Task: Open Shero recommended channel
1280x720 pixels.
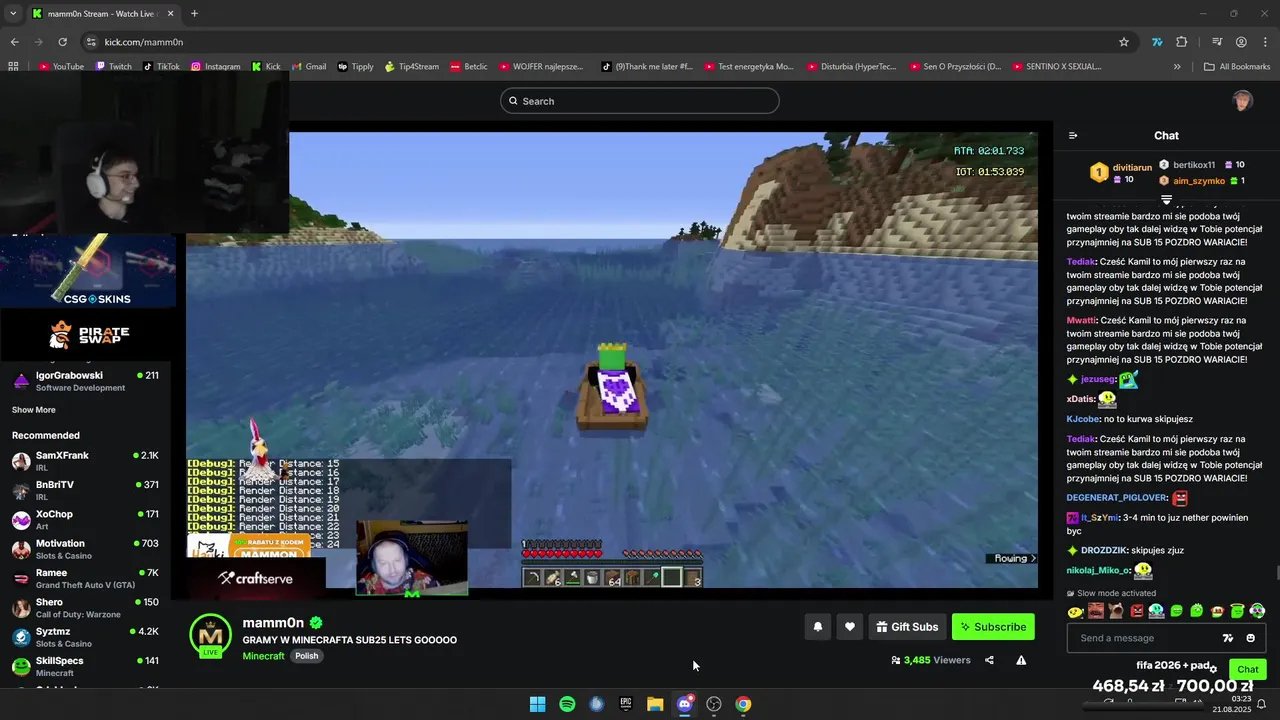Action: 85,608
